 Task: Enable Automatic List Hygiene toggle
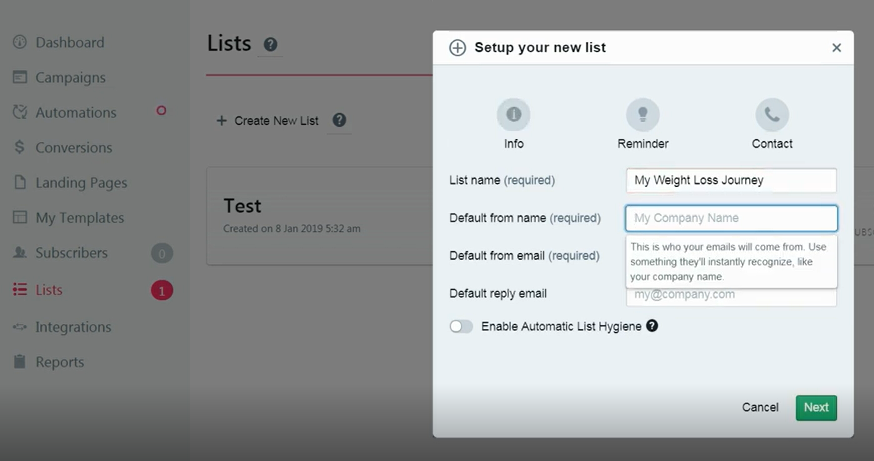(x=461, y=326)
